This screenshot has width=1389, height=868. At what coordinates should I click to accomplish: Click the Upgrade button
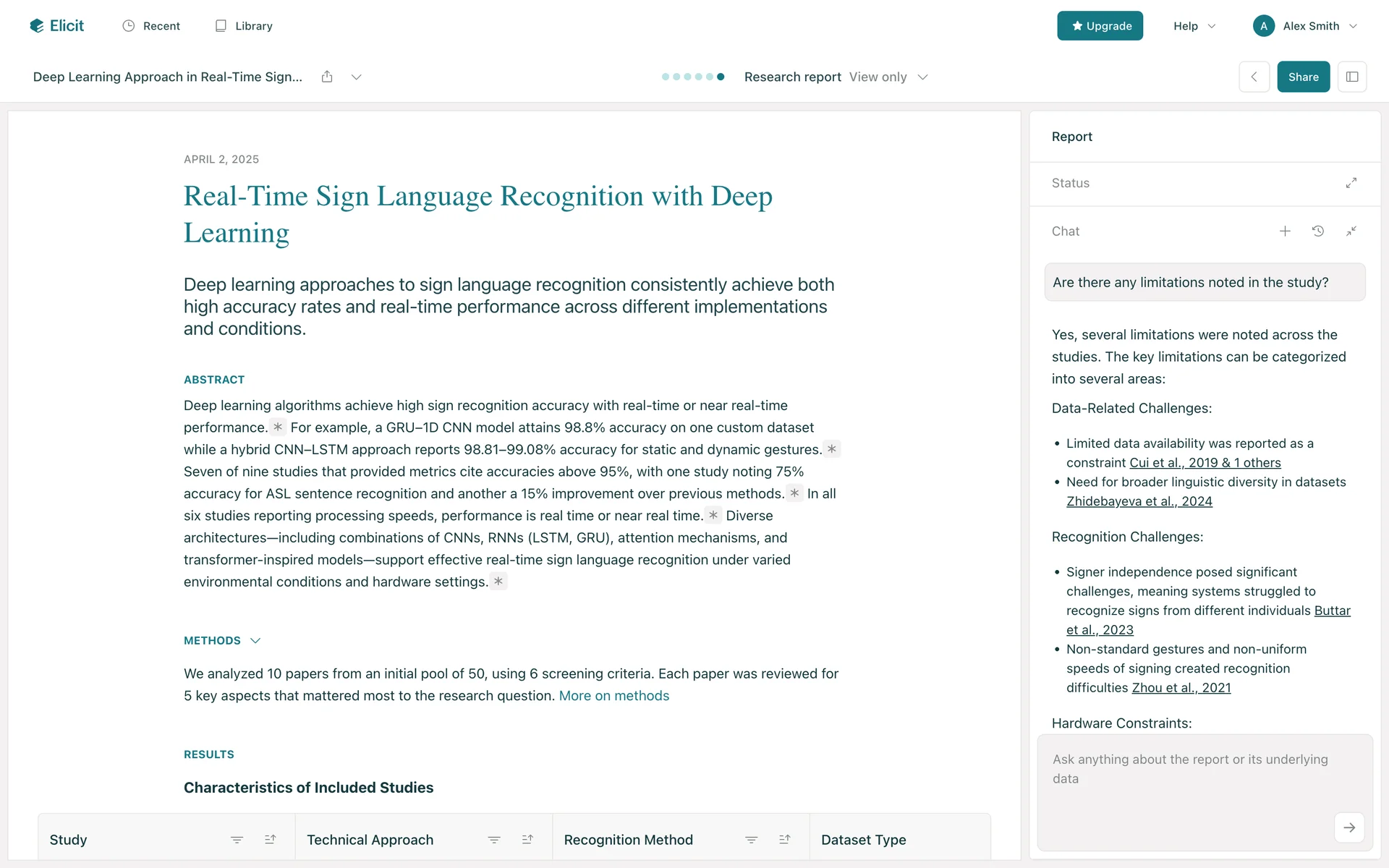coord(1100,26)
